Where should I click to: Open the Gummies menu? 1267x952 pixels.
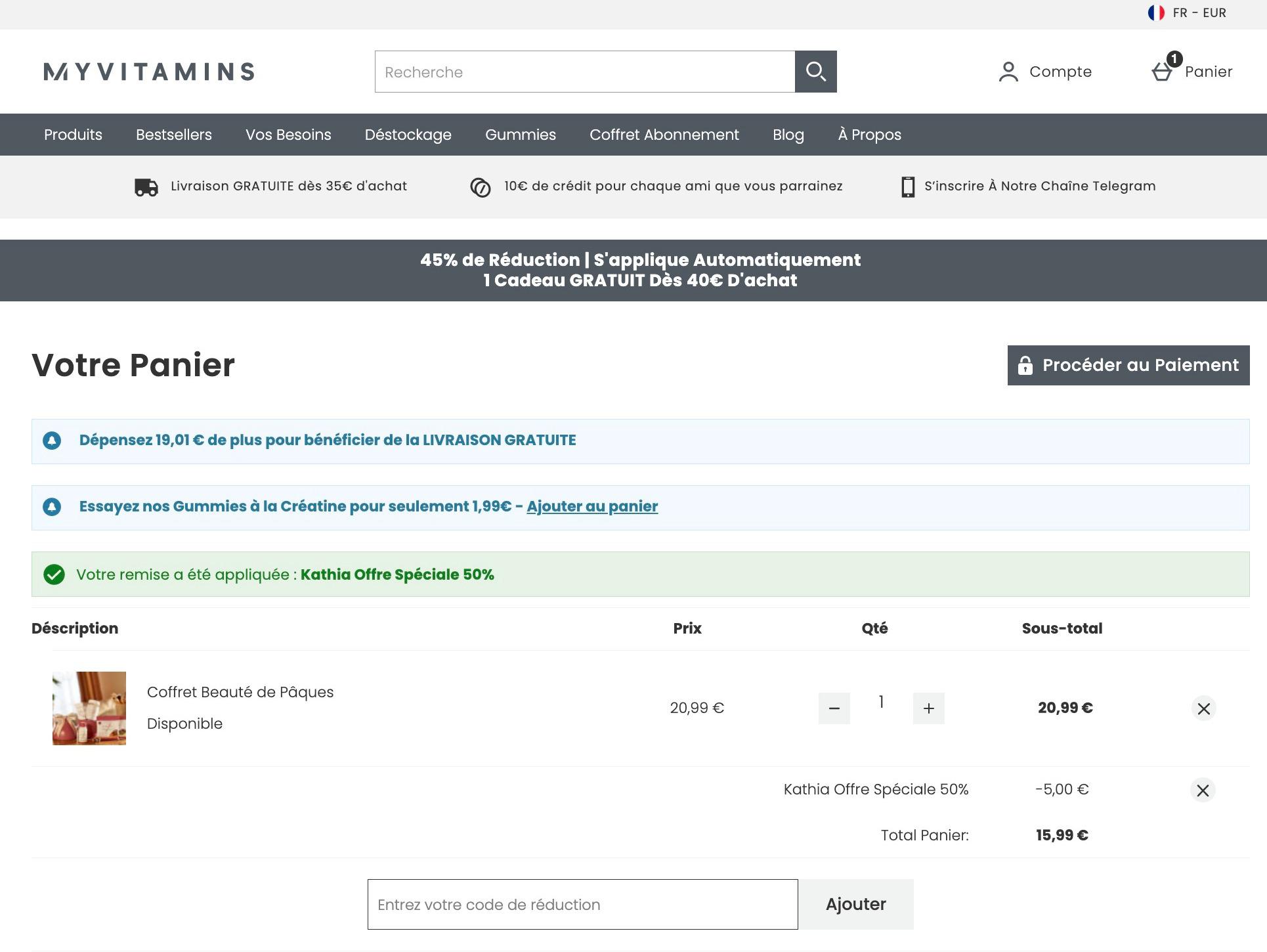point(521,135)
